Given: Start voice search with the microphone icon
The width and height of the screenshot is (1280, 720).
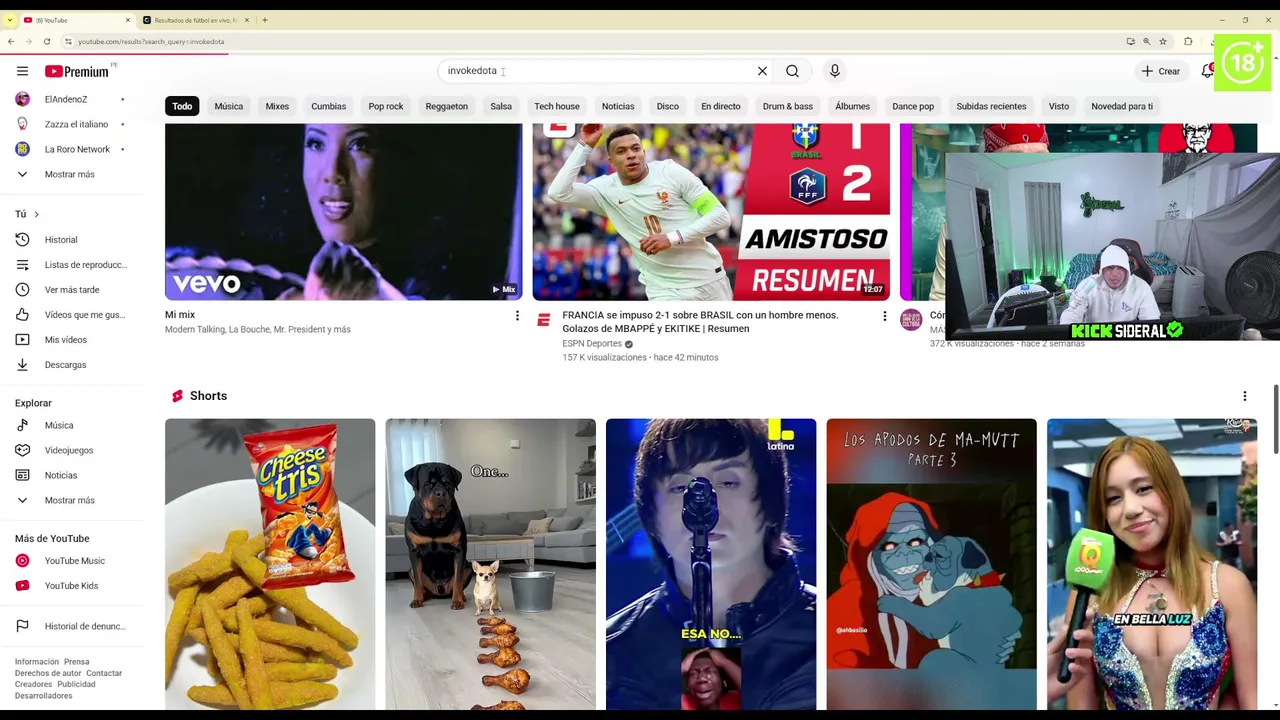Looking at the screenshot, I should (835, 71).
